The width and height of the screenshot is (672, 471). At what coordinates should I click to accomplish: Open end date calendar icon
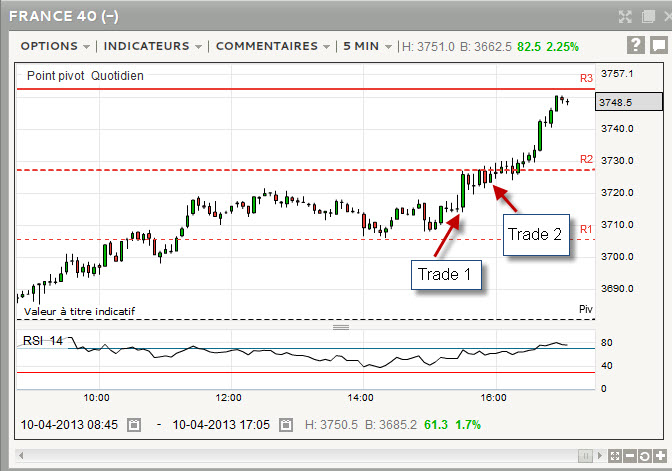point(285,425)
